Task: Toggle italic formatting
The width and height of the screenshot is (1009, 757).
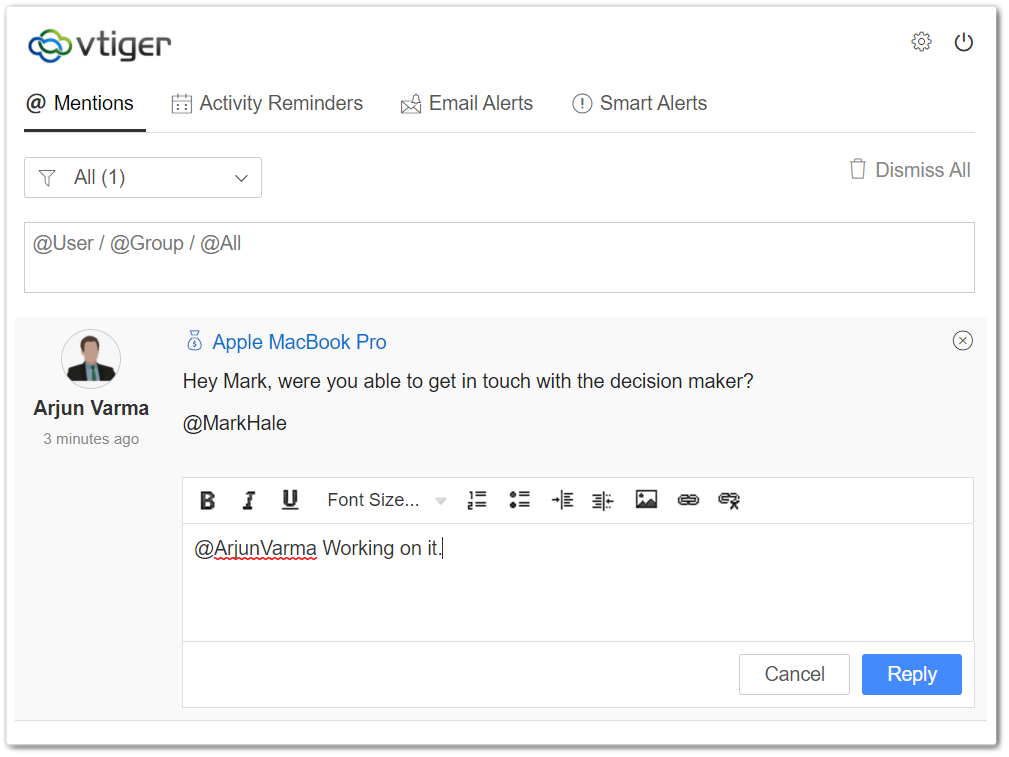Action: [x=249, y=500]
